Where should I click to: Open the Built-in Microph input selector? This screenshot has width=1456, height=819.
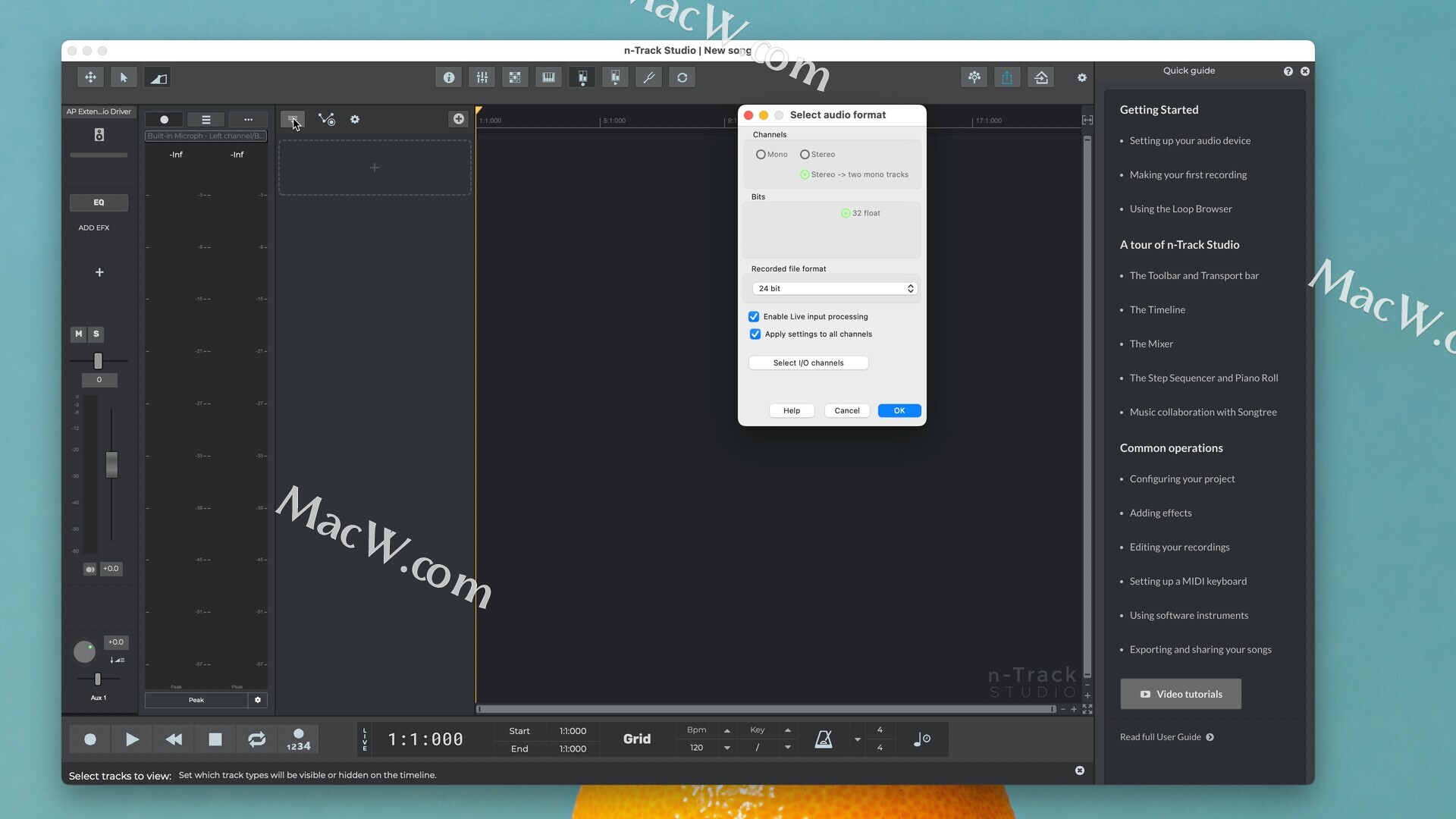point(206,136)
